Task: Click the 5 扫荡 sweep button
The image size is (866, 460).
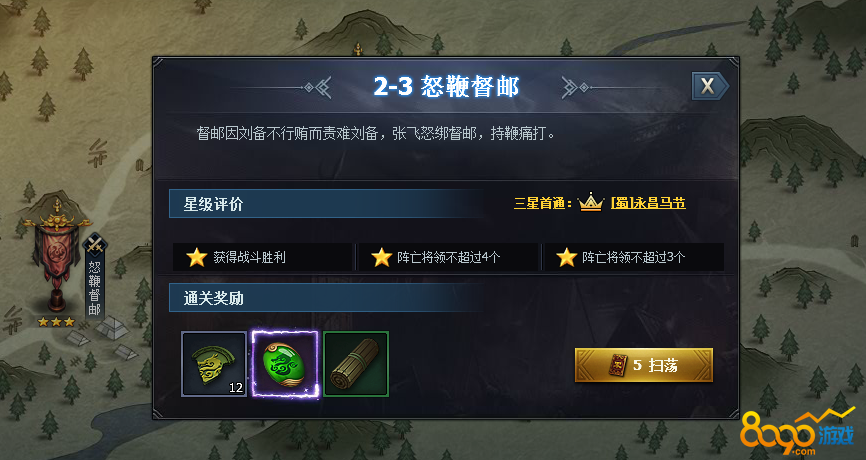Action: (x=644, y=365)
